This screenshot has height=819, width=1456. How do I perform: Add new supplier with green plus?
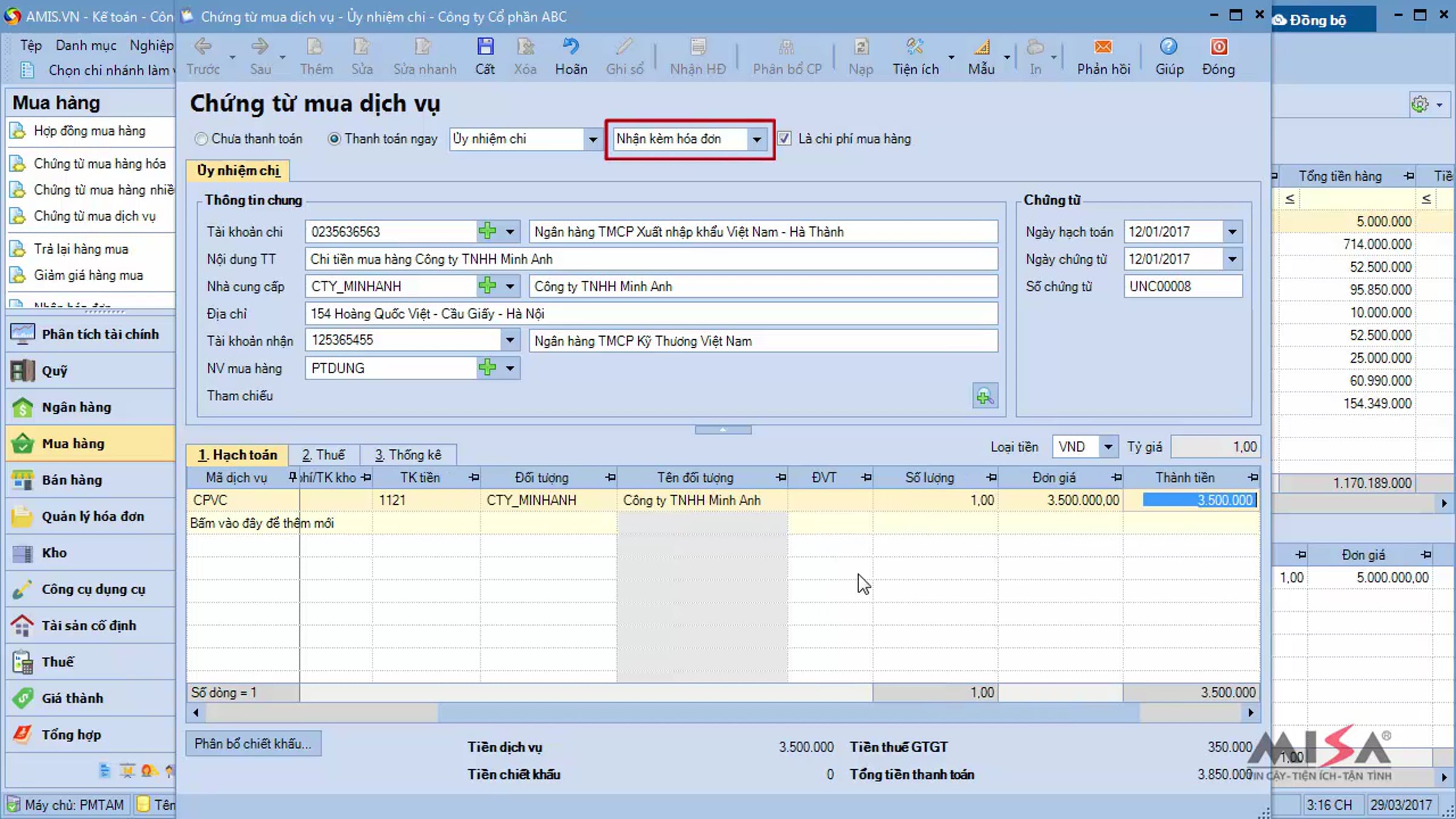[487, 286]
